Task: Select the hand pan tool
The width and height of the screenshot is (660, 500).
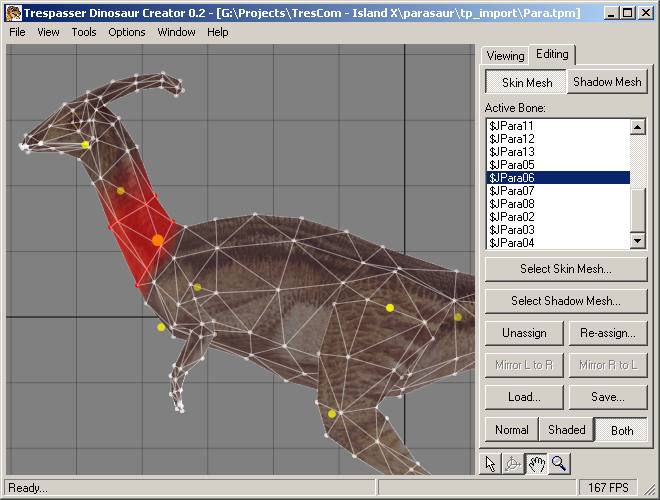Action: tap(536, 464)
